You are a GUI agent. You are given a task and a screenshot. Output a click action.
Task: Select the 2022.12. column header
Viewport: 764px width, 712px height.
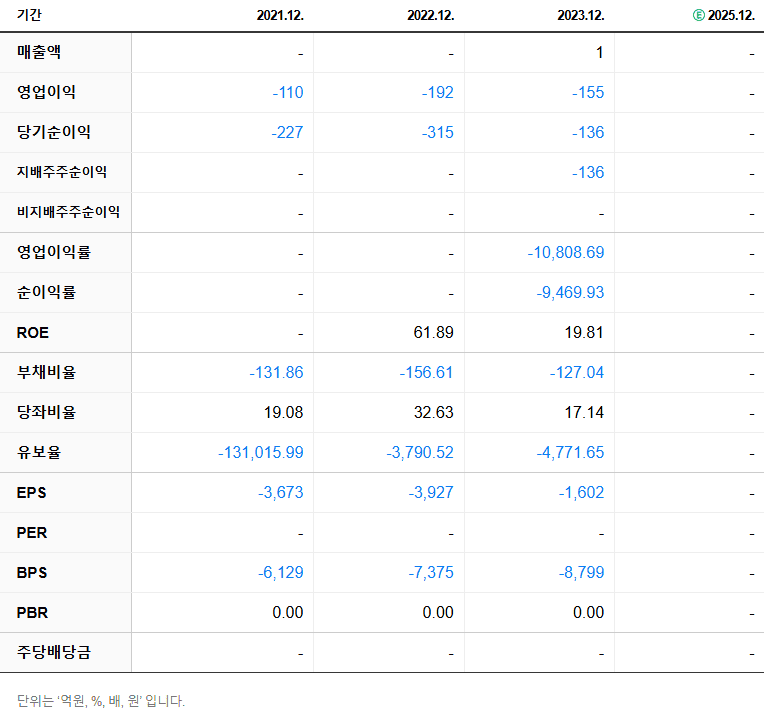(431, 15)
